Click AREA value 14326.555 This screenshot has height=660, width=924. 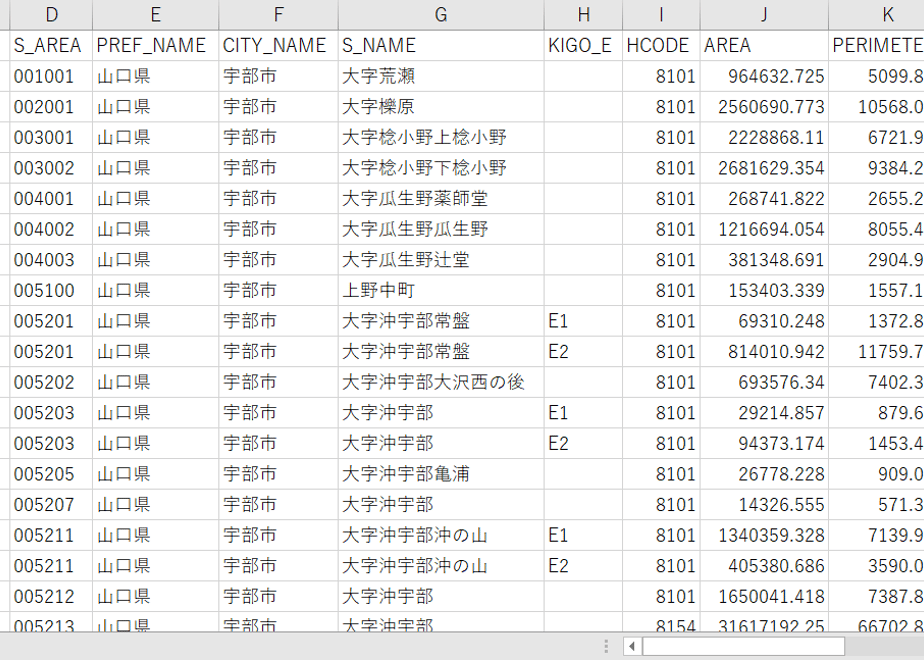764,505
